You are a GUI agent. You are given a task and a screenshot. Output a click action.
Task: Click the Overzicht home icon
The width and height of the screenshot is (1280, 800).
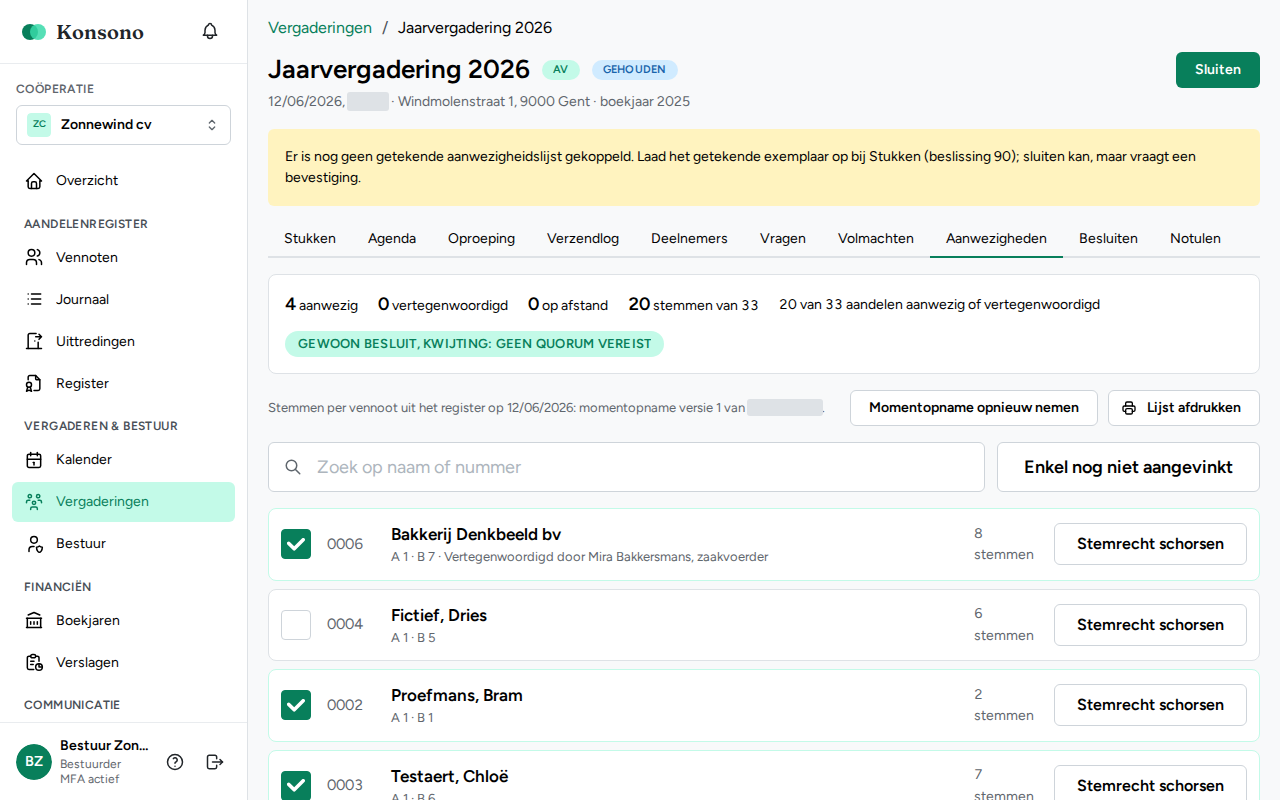[34, 181]
